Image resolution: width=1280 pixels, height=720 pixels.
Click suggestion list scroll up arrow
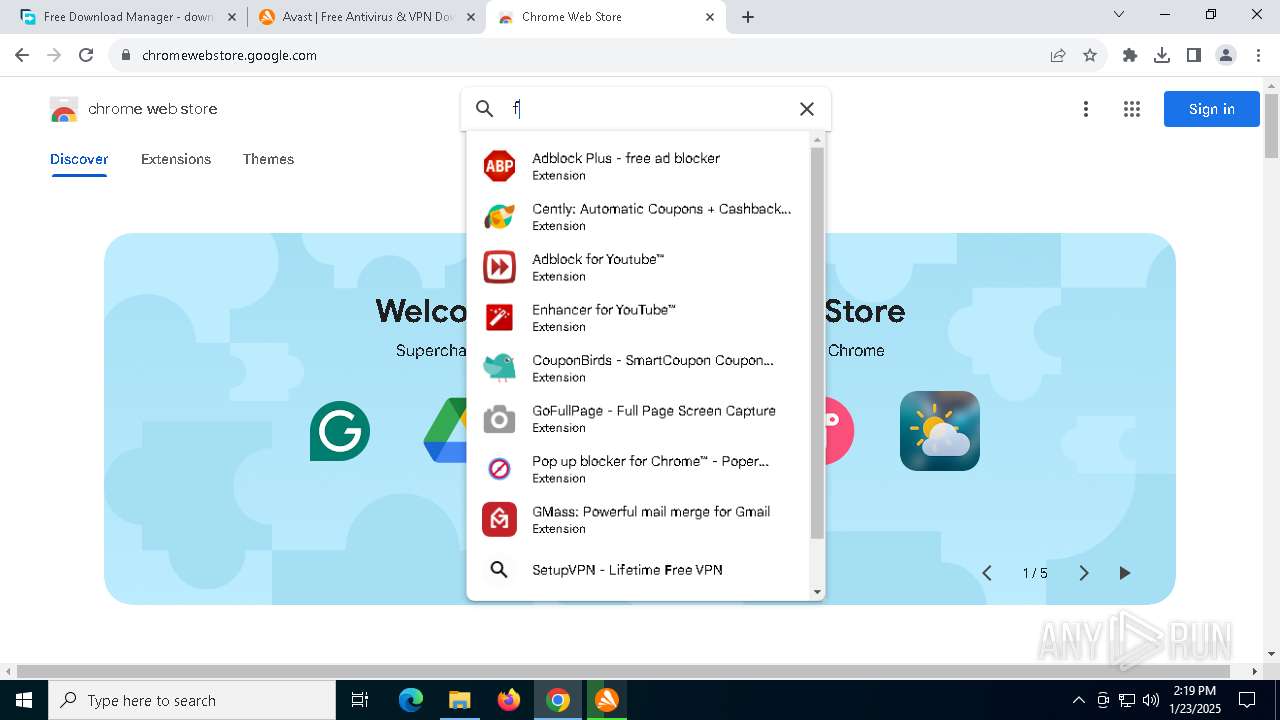pos(817,140)
